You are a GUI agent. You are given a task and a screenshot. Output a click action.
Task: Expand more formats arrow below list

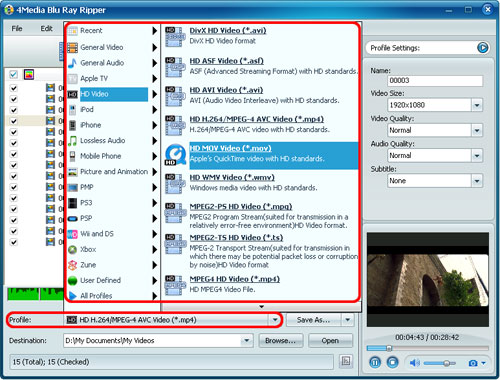tap(262, 307)
